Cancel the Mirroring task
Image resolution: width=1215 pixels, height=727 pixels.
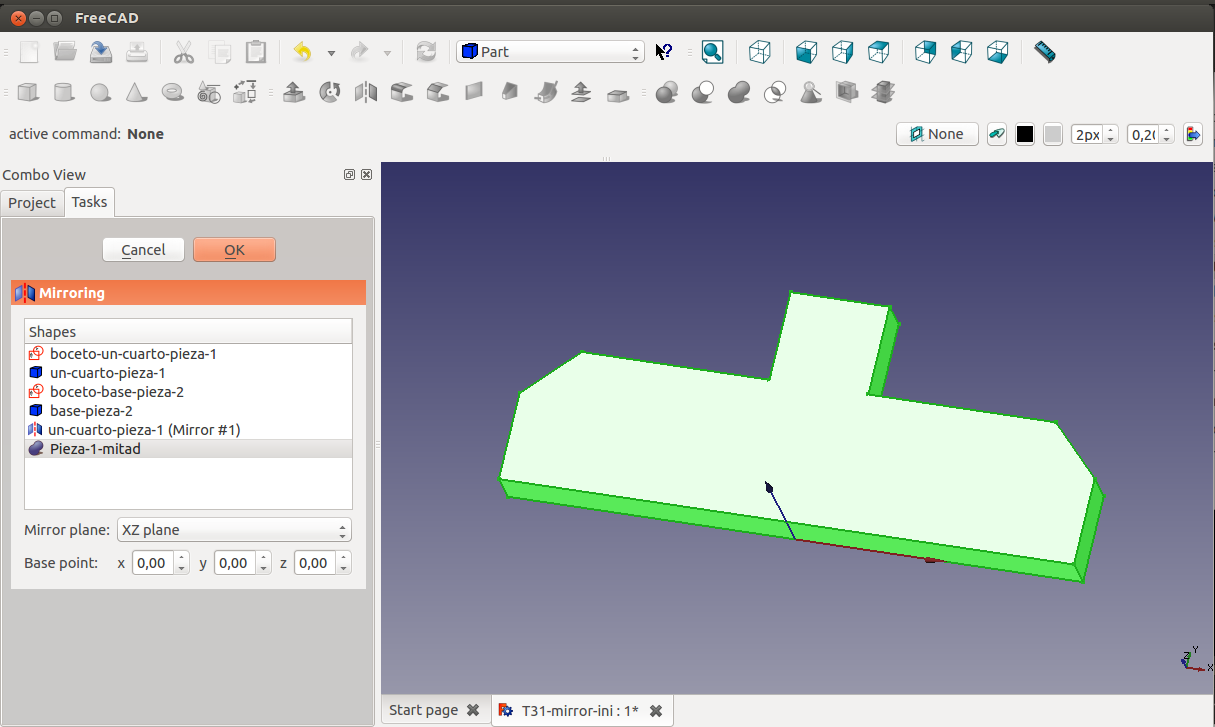point(143,250)
